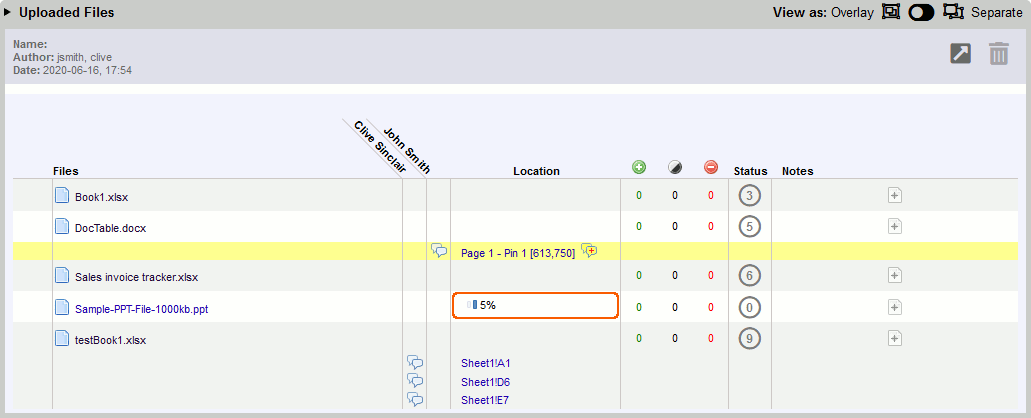Viewport: 1031px width, 418px height.
Task: Click the trash delete icon
Action: [999, 54]
